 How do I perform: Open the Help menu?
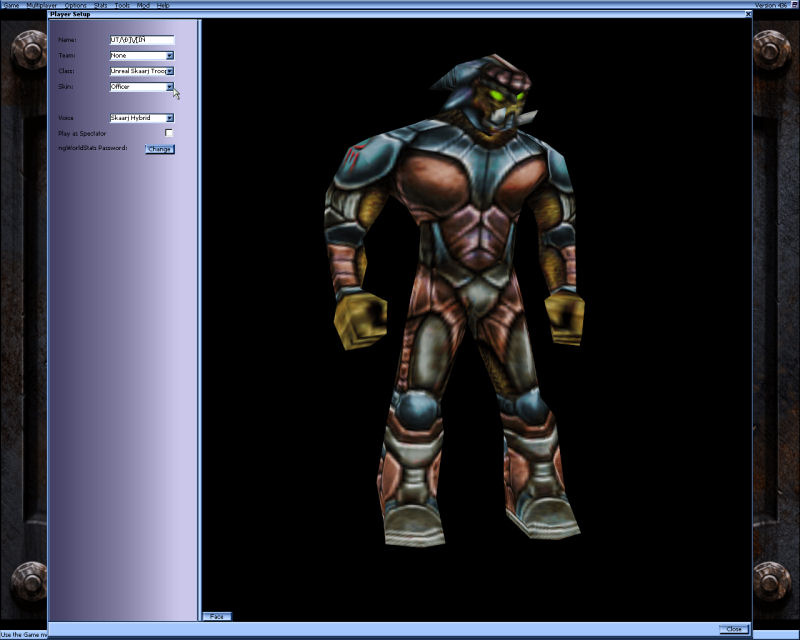point(162,4)
